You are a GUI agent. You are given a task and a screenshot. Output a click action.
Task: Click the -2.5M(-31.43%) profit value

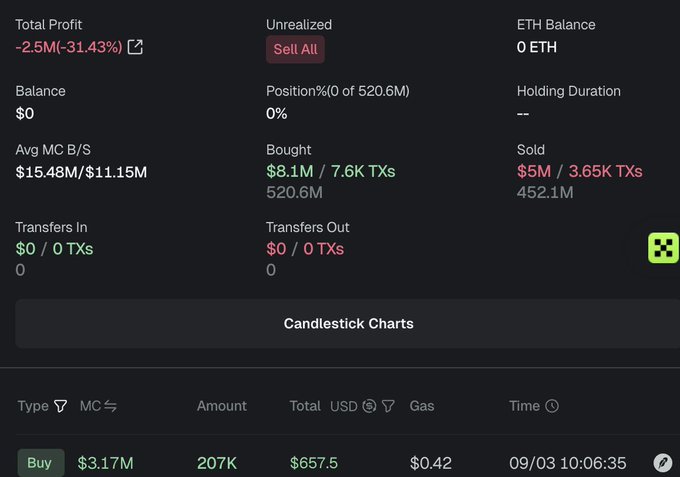(69, 47)
